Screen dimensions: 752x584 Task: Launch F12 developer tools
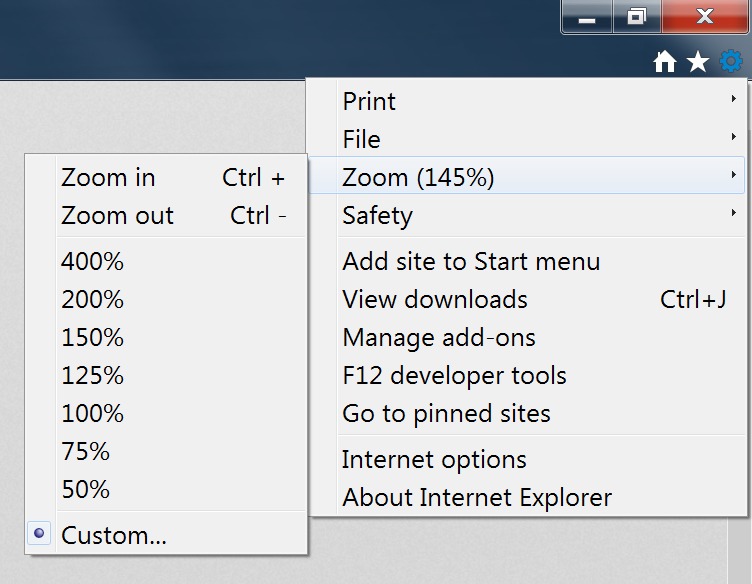point(454,375)
